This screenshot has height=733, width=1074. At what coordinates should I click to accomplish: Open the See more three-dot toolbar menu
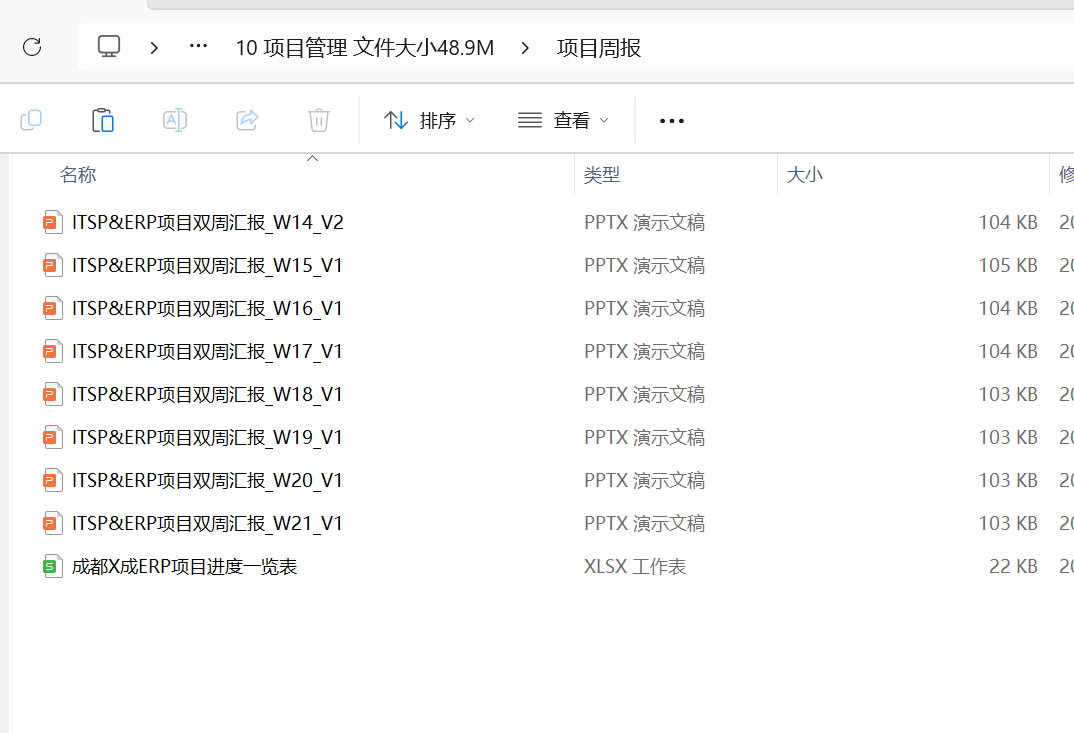pos(672,121)
